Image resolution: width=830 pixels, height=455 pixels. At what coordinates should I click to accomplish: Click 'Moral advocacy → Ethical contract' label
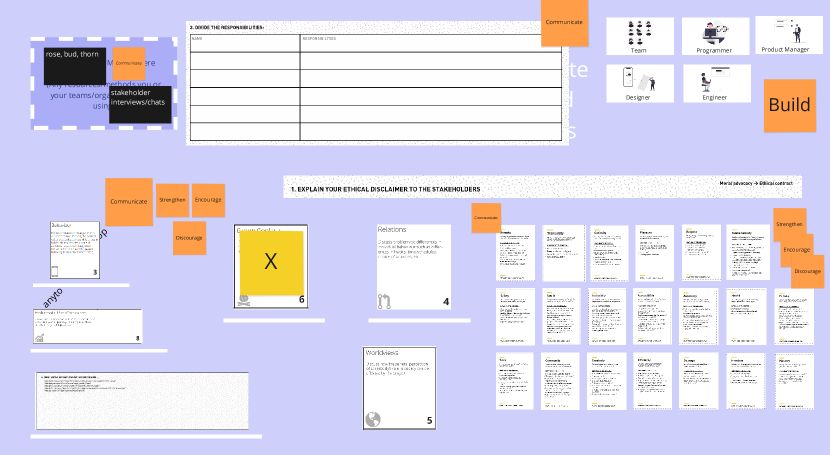756,183
